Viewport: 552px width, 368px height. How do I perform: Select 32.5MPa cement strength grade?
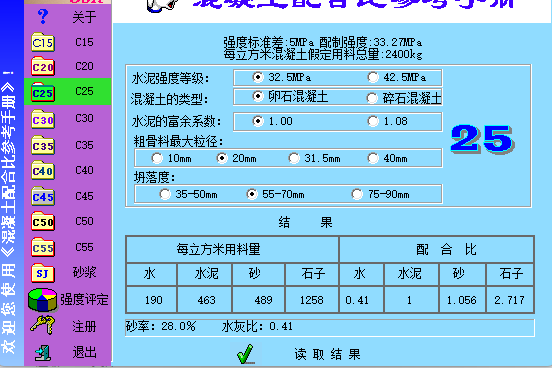(x=258, y=77)
